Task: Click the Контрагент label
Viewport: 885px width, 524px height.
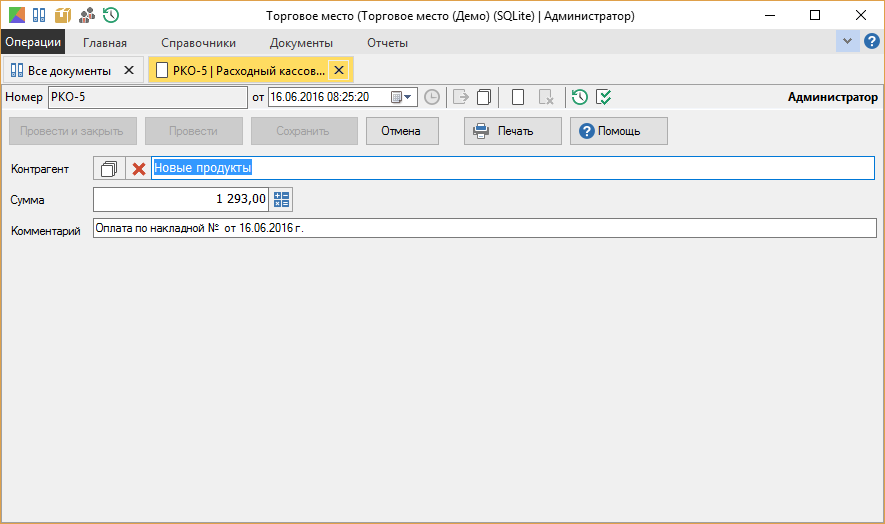Action: (40, 169)
